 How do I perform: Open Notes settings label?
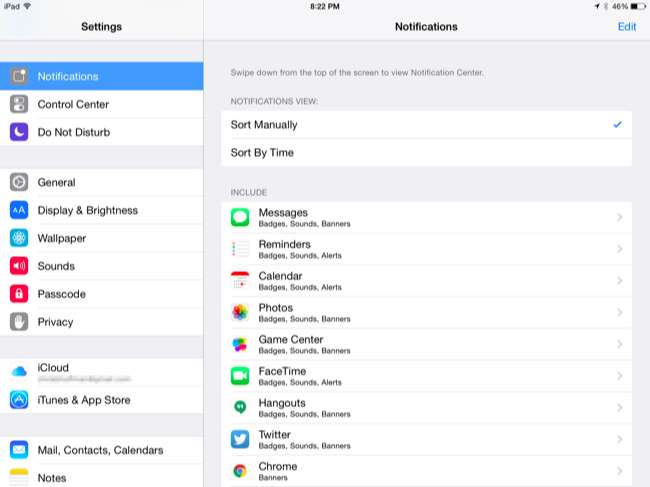click(x=52, y=478)
